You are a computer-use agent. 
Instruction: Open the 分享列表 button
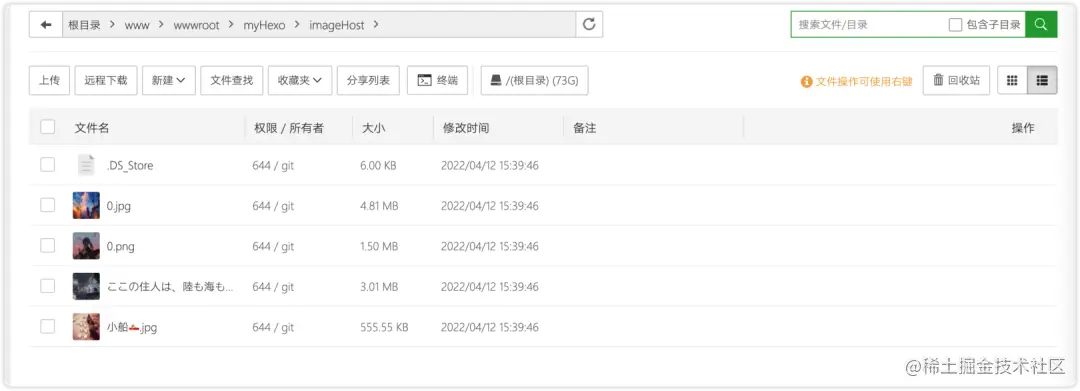coord(368,81)
